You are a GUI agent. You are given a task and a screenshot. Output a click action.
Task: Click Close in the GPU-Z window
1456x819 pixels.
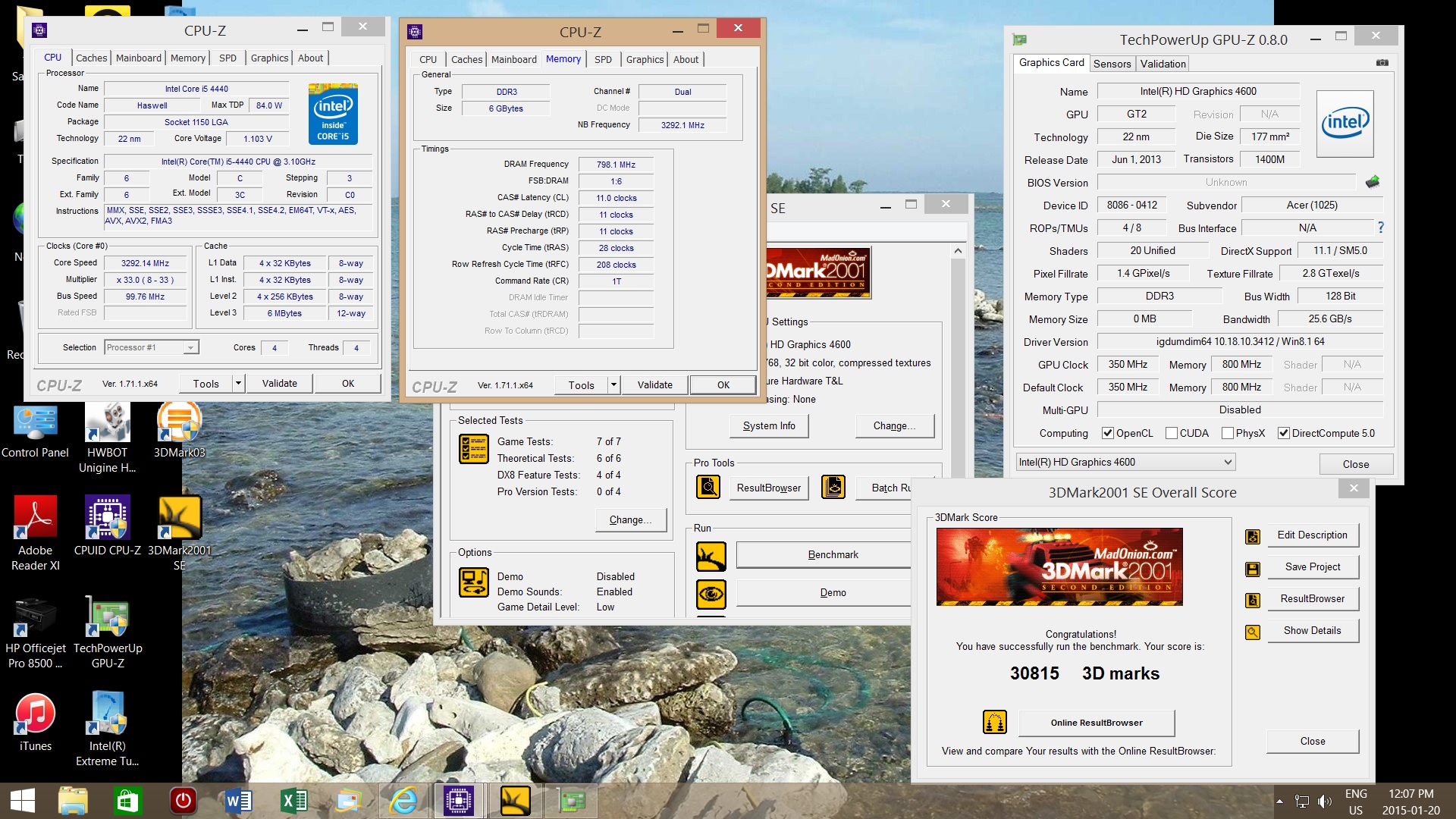[1356, 463]
